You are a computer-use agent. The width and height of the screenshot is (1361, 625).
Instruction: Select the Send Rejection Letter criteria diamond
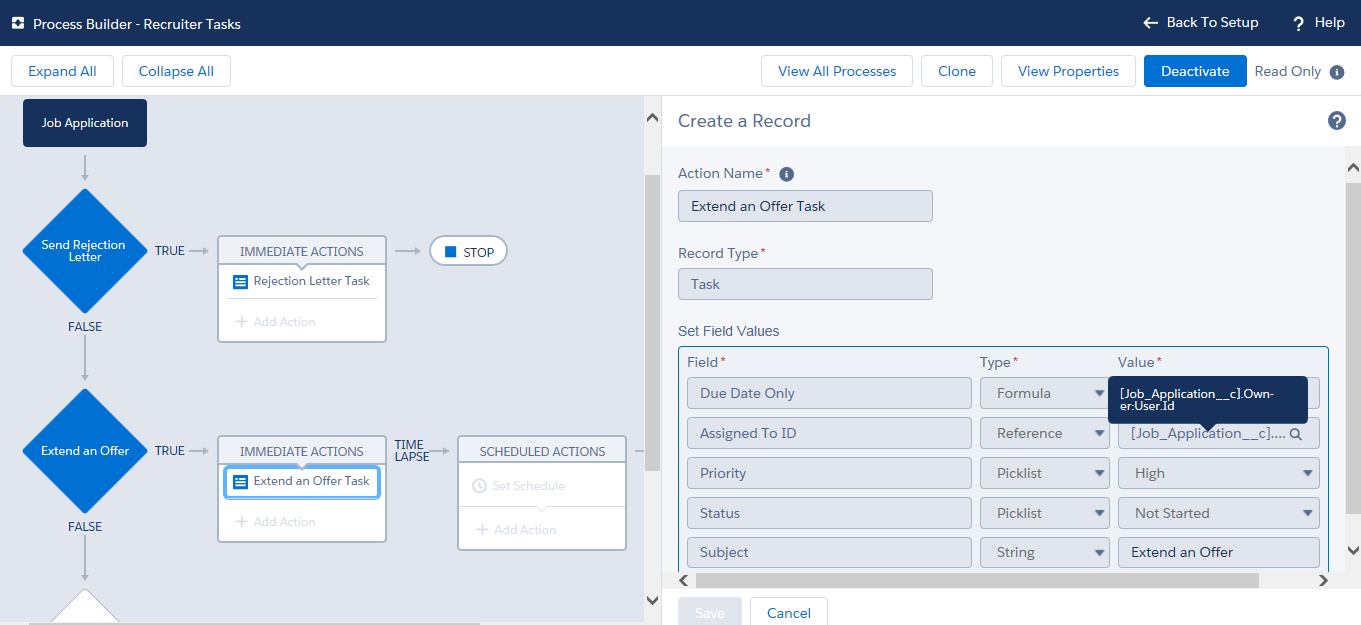pos(84,251)
